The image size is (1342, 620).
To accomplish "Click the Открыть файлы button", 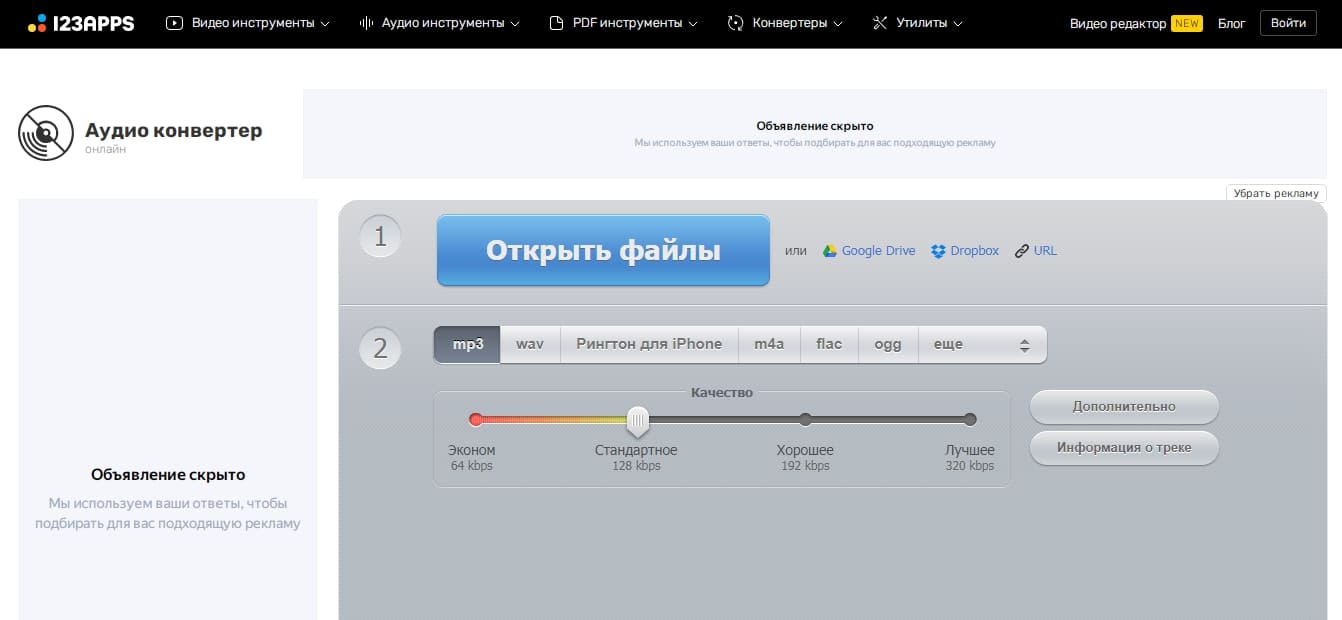I will (602, 250).
